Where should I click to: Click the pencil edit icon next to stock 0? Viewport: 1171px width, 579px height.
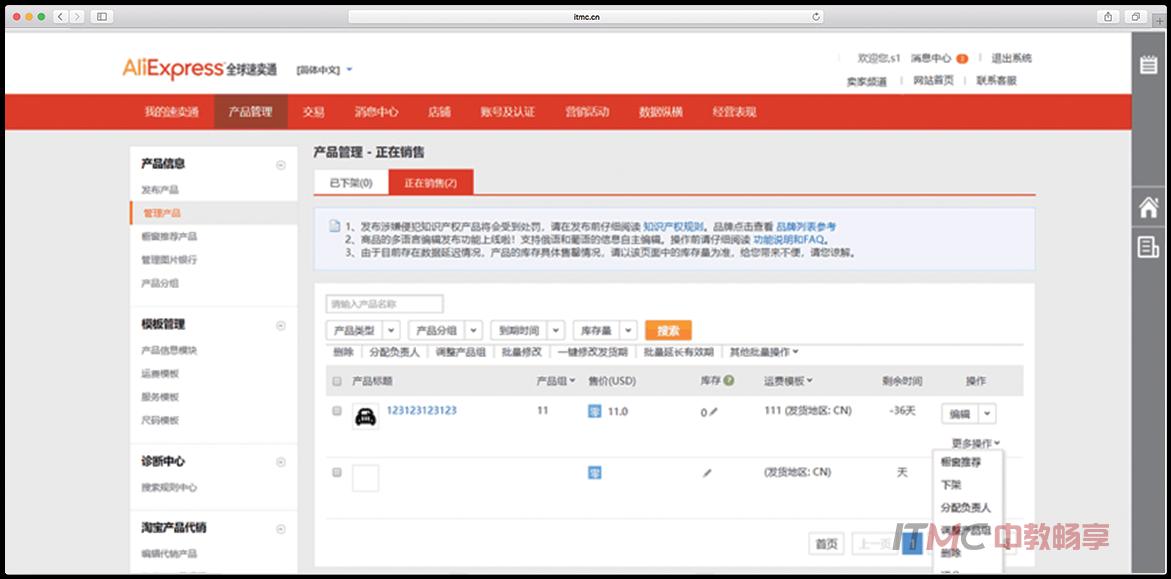(x=716, y=412)
